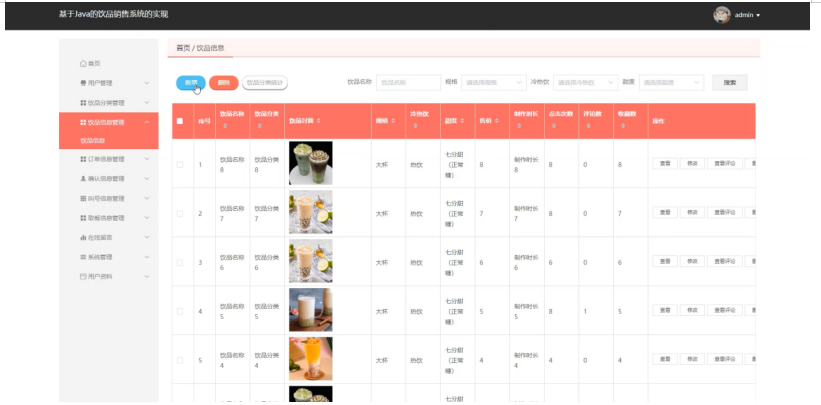
Task: Open cover image of 饮品名称8
Action: [310, 163]
